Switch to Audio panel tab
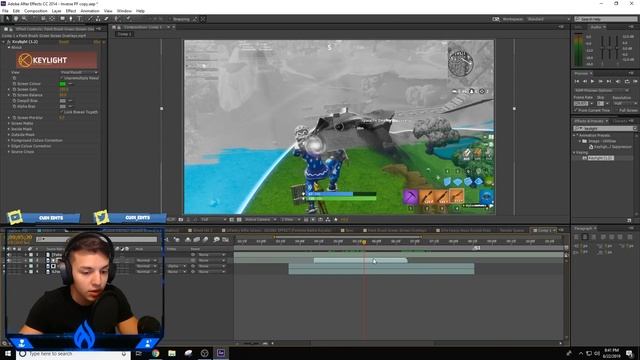This screenshot has height=360, width=640. (596, 27)
